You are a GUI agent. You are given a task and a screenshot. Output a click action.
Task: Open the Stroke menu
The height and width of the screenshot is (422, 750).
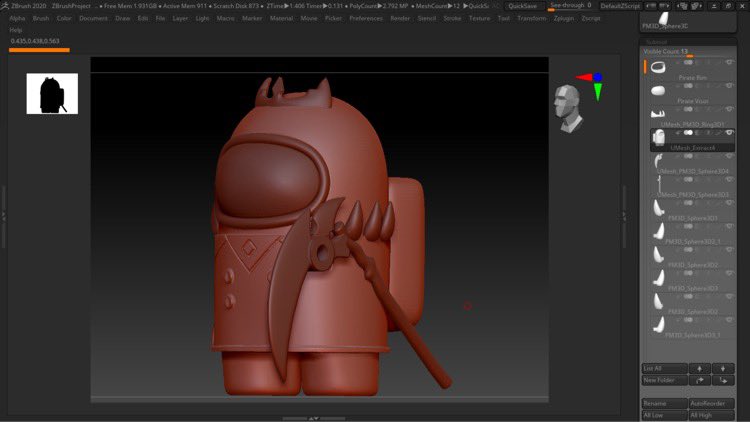pos(452,18)
